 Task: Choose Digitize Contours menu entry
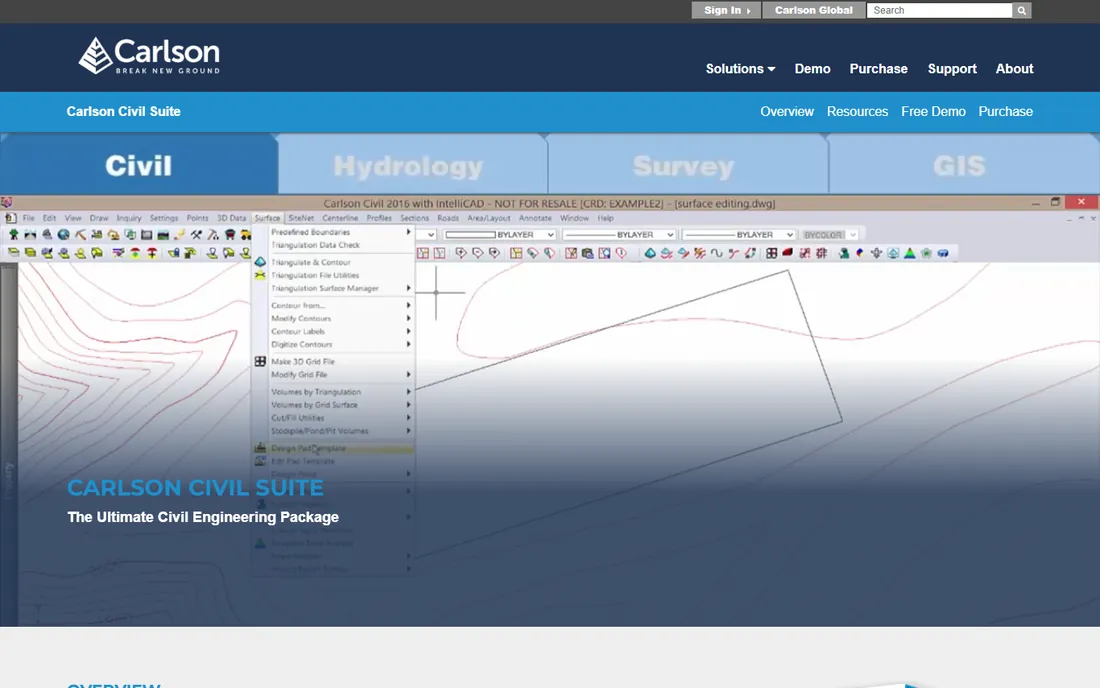pyautogui.click(x=302, y=344)
